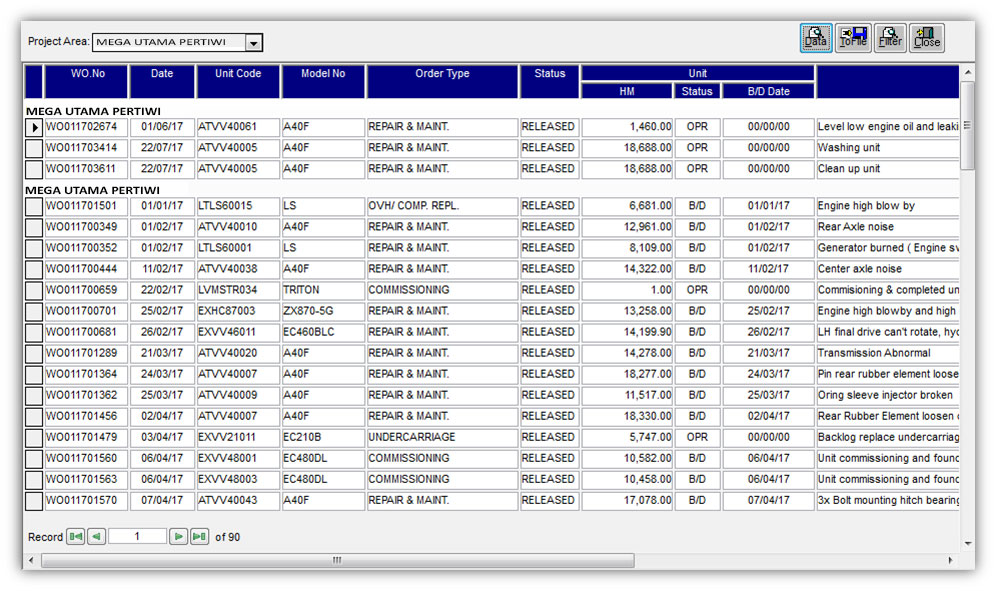
Task: Skip to the last record
Action: click(x=201, y=536)
